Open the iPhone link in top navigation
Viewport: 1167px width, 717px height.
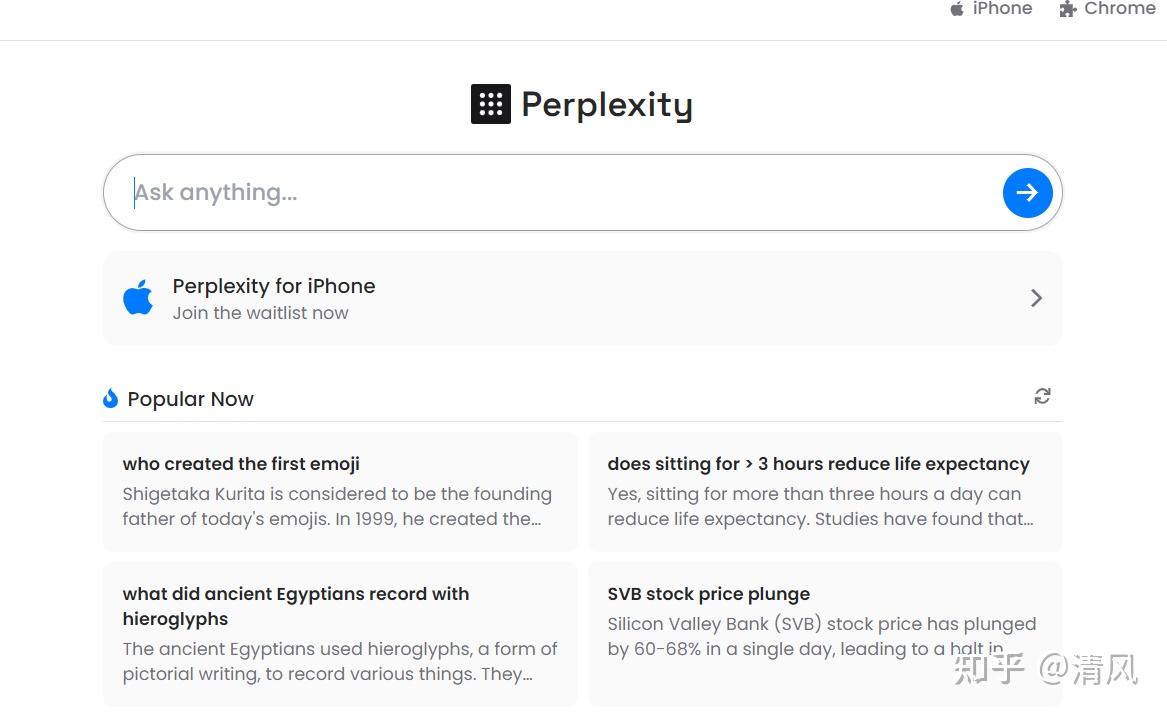tap(1002, 9)
